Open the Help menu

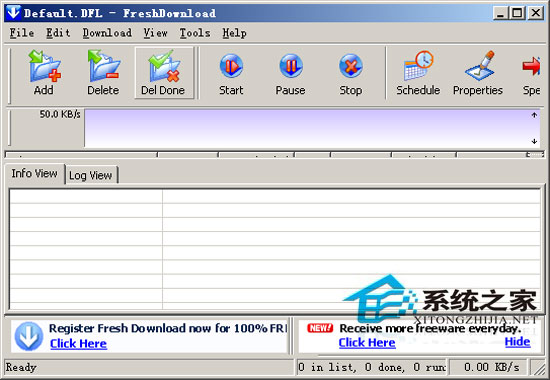(234, 33)
